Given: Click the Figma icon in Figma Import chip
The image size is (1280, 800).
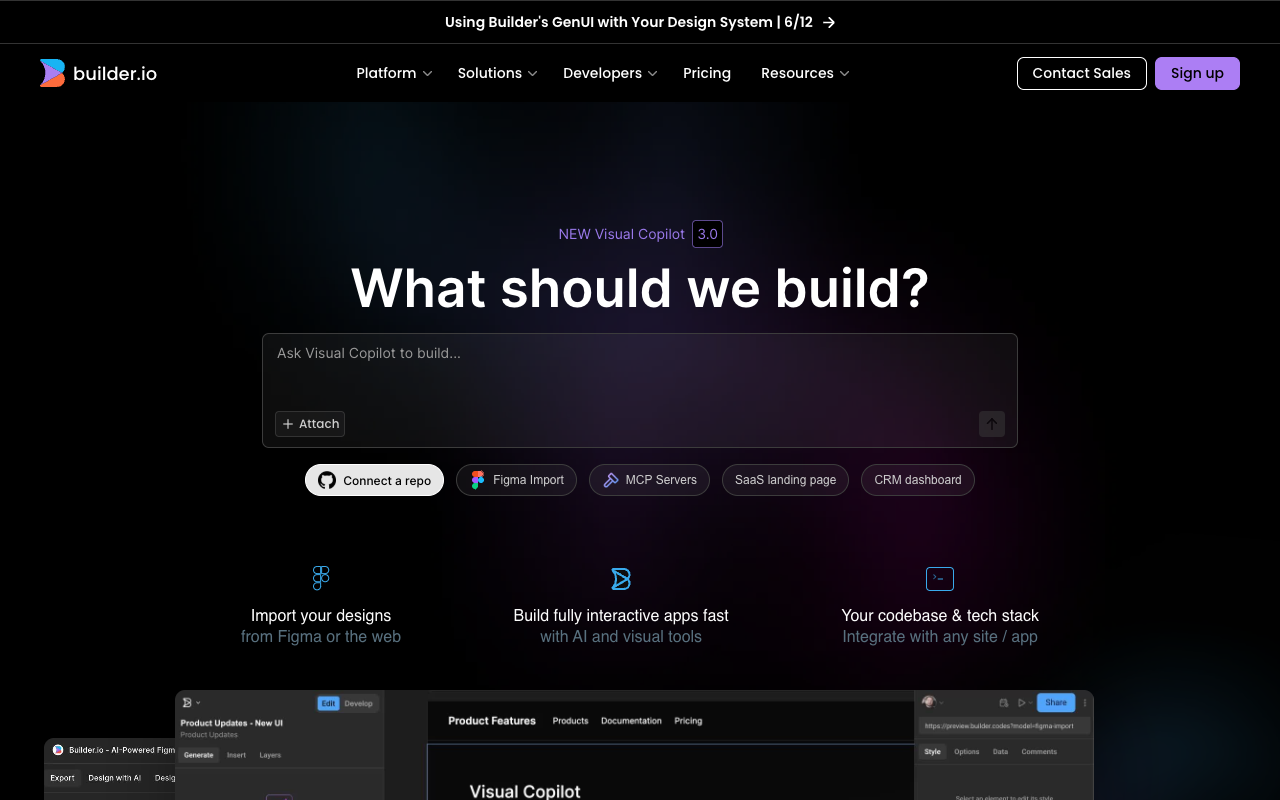Looking at the screenshot, I should (478, 480).
